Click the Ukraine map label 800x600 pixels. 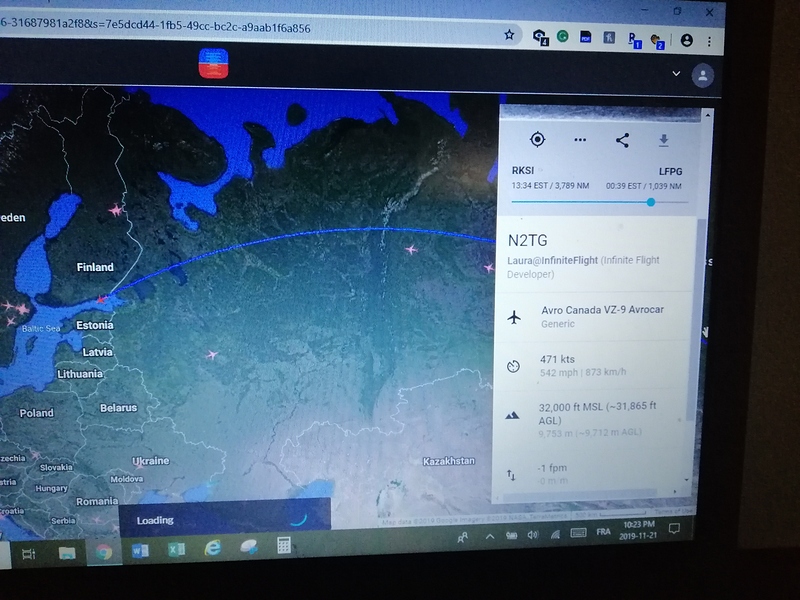pyautogui.click(x=151, y=461)
